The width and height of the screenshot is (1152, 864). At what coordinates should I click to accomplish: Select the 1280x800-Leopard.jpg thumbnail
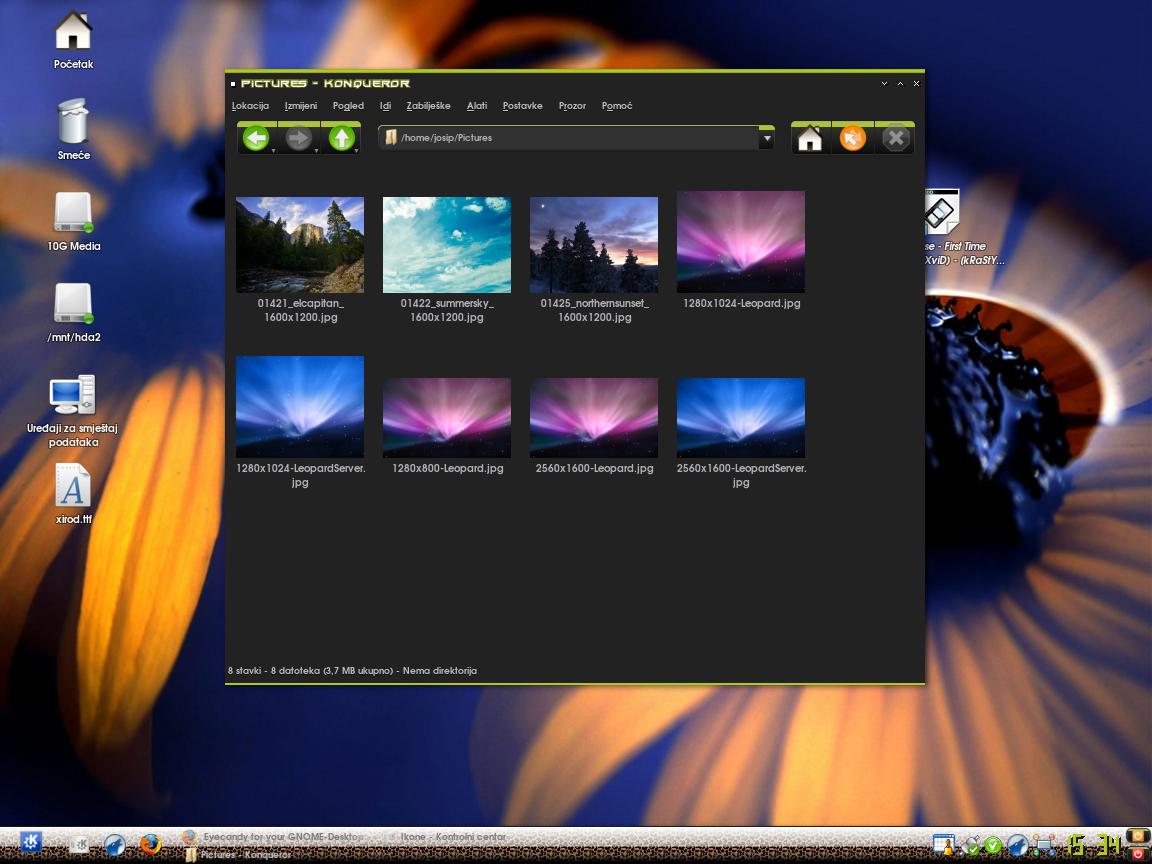(x=447, y=418)
